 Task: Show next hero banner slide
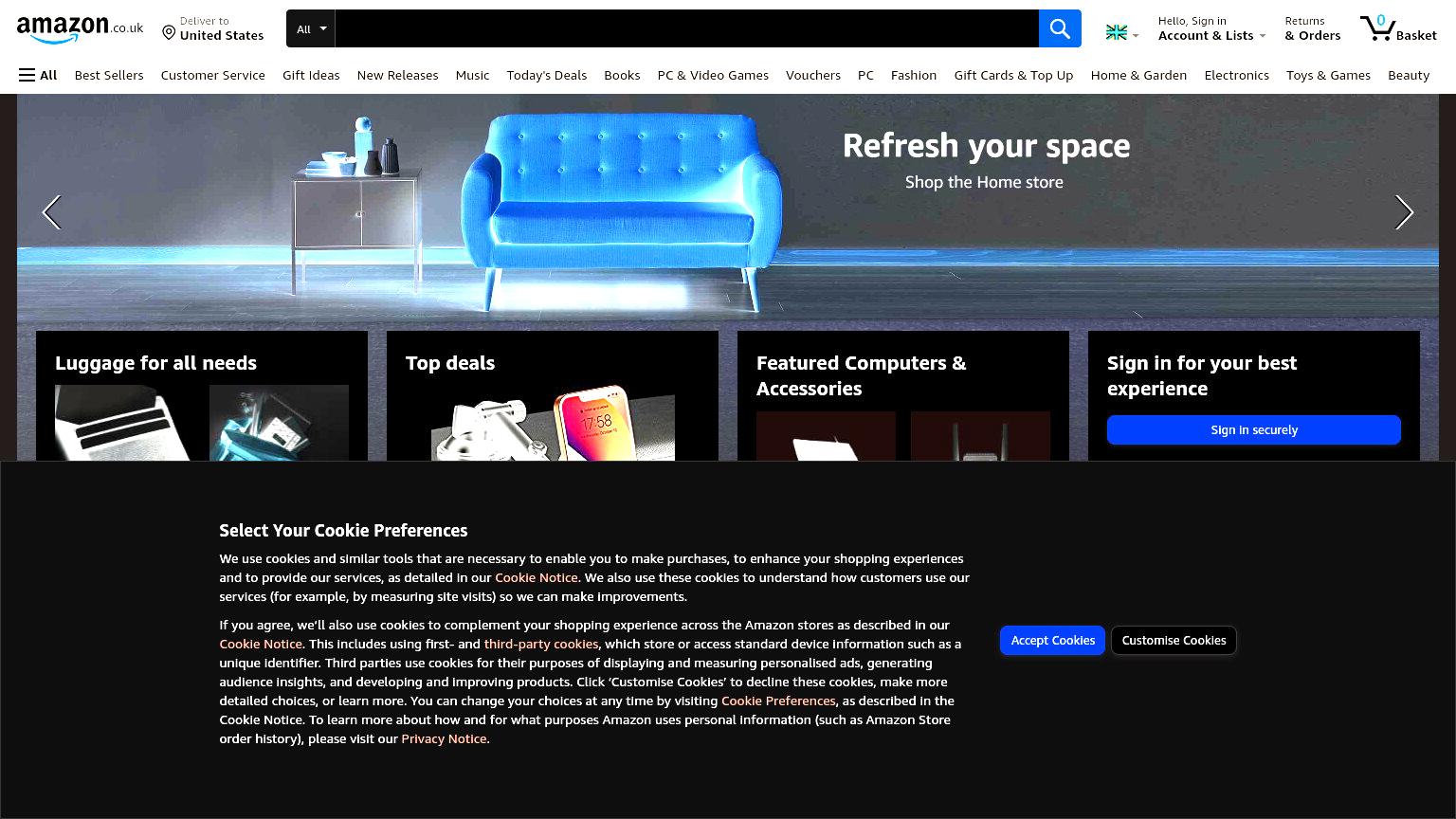click(1404, 212)
